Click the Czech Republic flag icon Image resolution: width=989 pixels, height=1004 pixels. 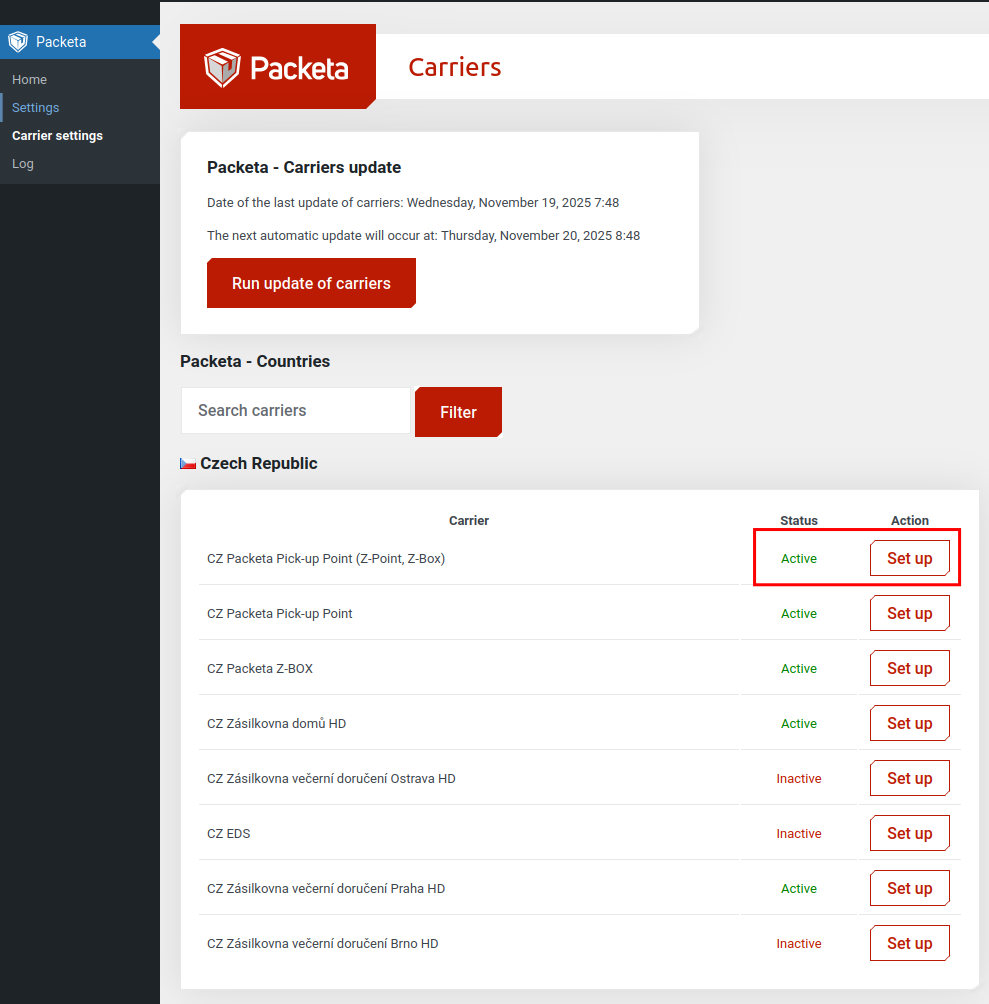pyautogui.click(x=188, y=464)
